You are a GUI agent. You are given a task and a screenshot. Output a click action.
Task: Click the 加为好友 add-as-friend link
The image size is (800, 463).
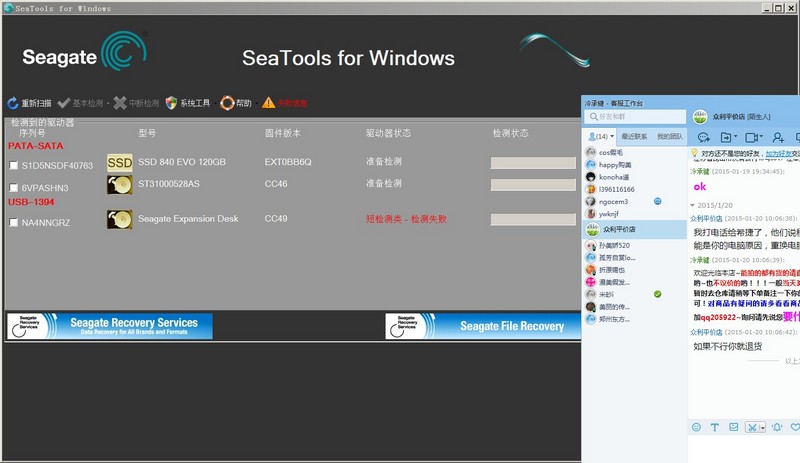pos(779,154)
